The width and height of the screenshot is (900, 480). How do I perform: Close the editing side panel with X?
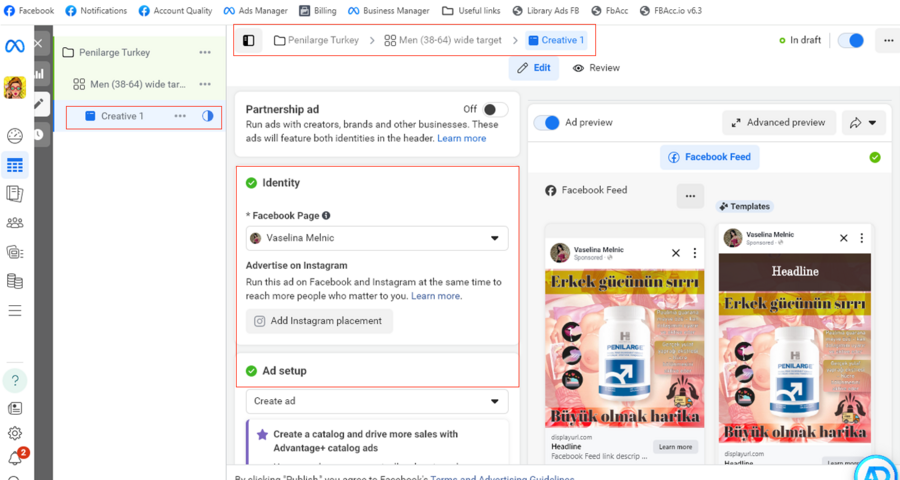(38, 43)
